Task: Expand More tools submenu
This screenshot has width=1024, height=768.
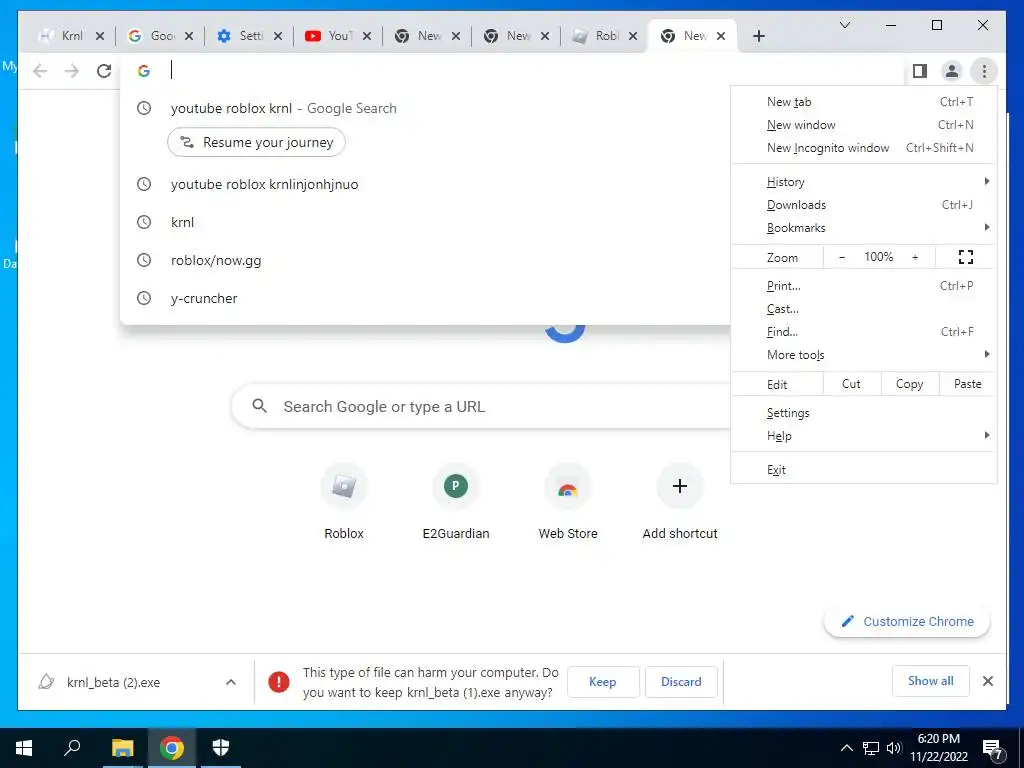Action: [864, 355]
